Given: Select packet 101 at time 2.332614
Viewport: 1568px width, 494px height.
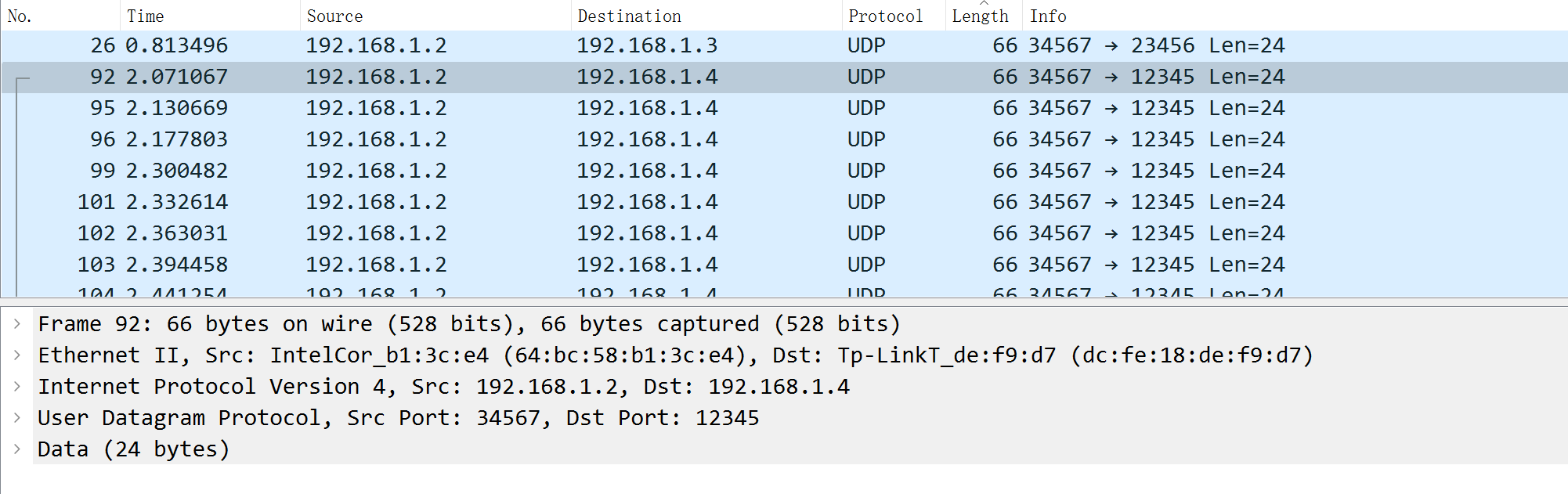Looking at the screenshot, I should coord(784,202).
